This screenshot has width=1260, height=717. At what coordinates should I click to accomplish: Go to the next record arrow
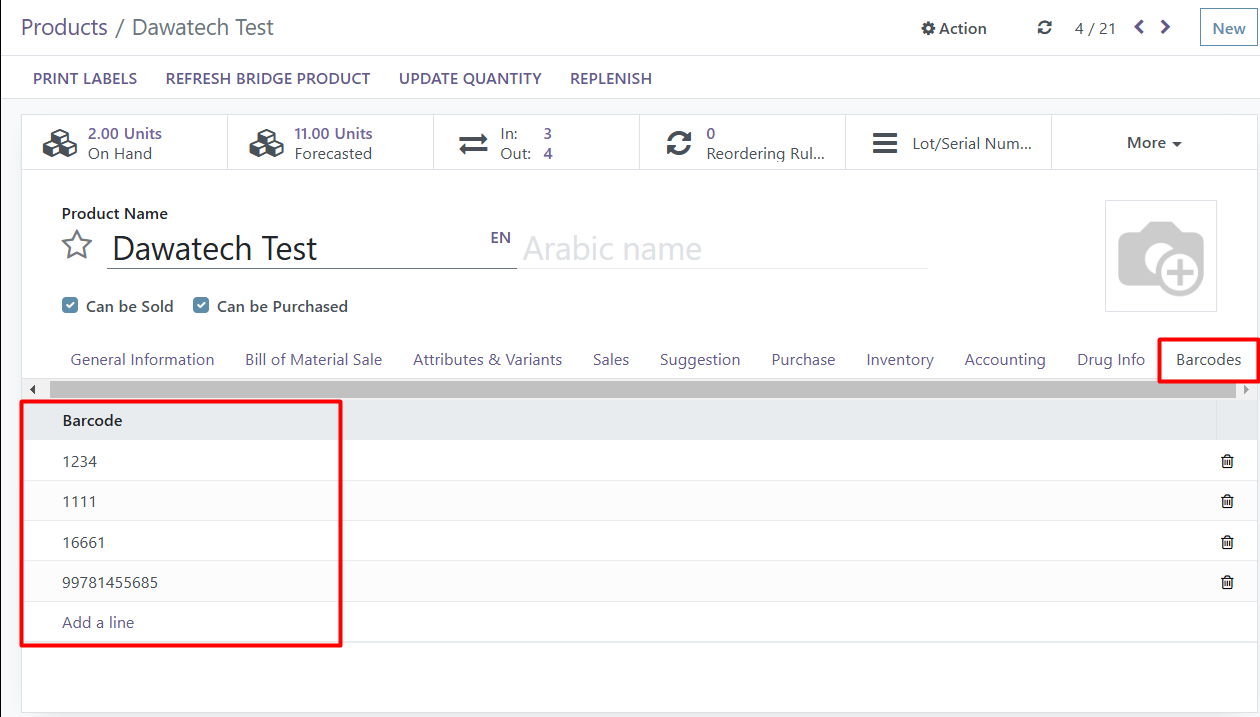coord(1165,27)
